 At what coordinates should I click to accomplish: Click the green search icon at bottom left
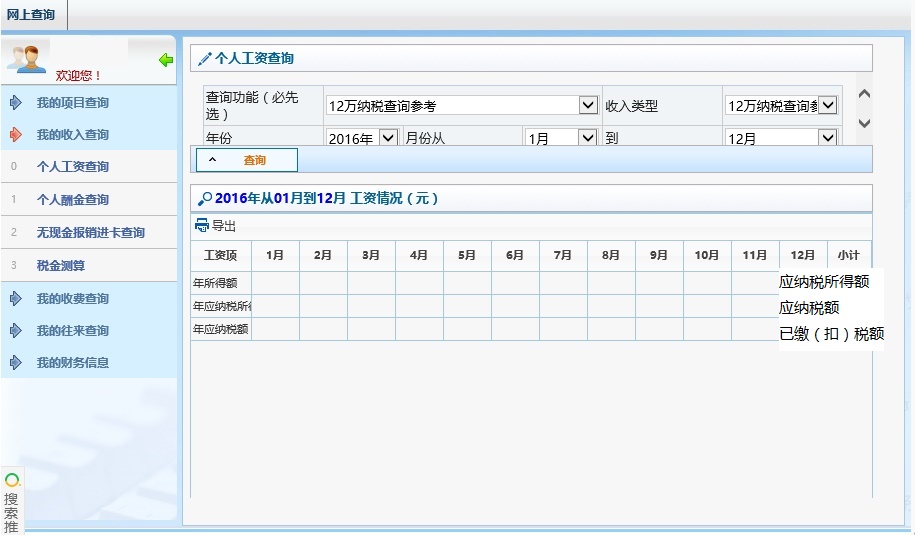12,481
